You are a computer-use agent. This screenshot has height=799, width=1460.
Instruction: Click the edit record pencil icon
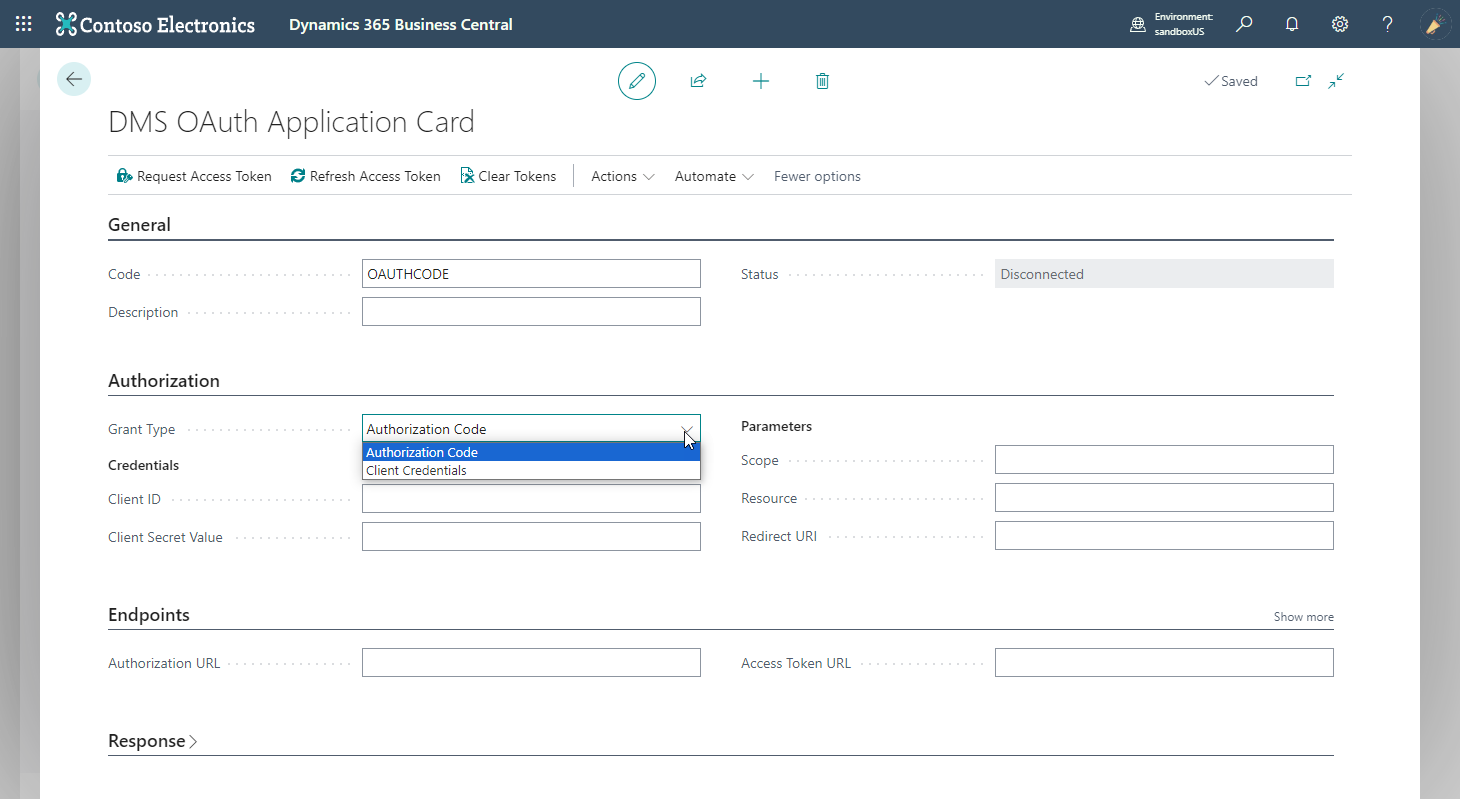point(637,81)
